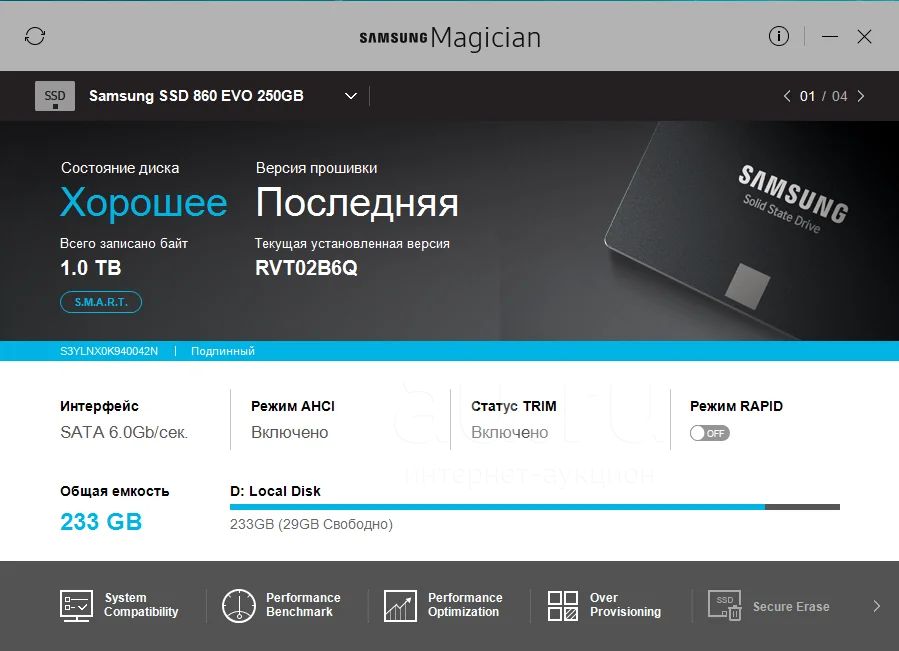Click the System Compatibility monitor icon
This screenshot has width=899, height=651.
tap(76, 606)
